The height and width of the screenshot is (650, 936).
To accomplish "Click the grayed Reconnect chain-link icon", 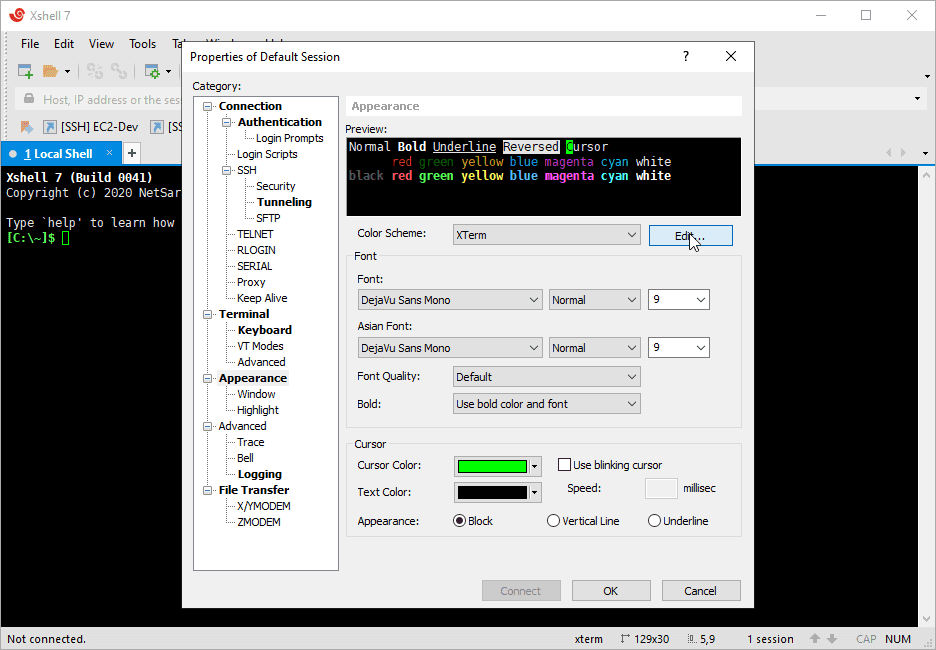I will (x=119, y=72).
